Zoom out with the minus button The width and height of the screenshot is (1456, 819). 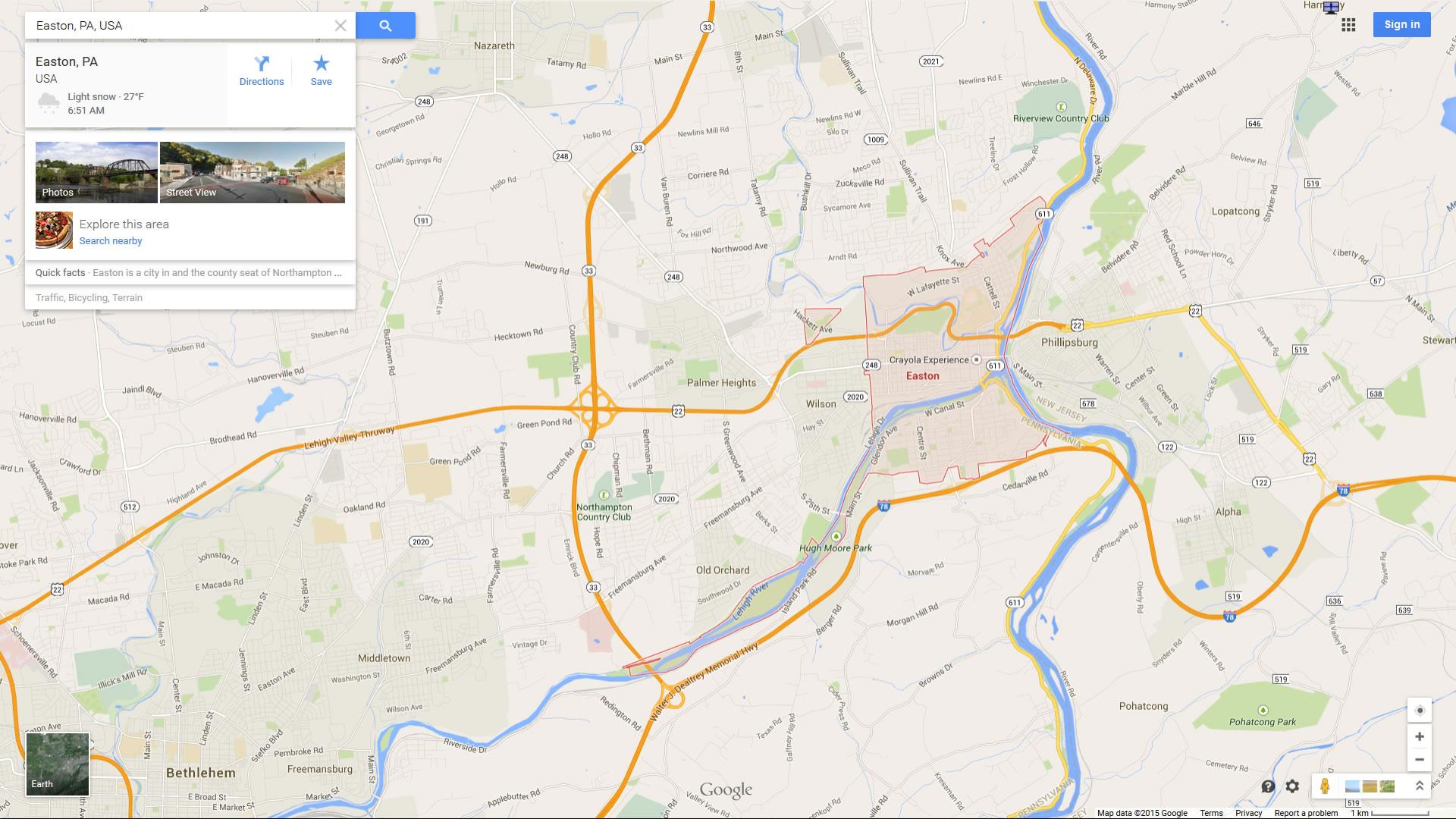(x=1419, y=759)
